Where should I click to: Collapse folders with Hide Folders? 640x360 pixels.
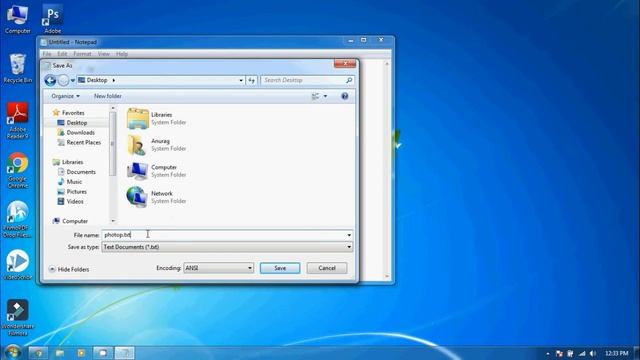click(x=69, y=269)
